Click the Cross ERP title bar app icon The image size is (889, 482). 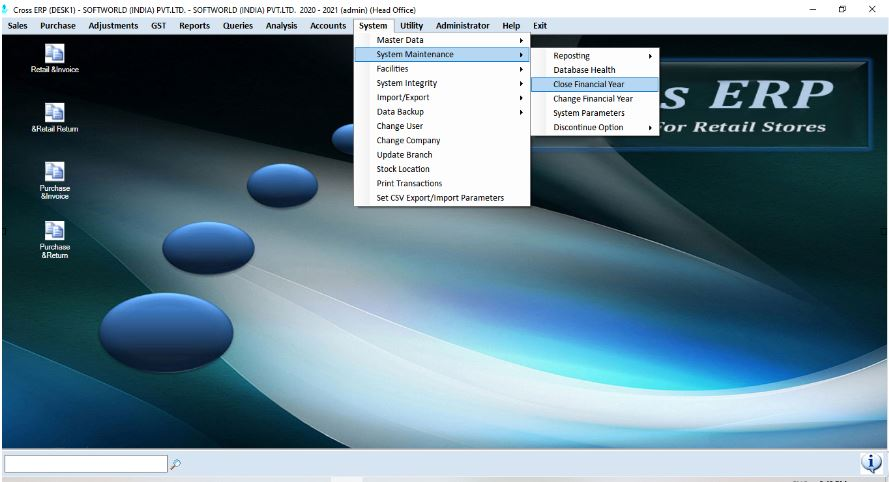pos(6,9)
